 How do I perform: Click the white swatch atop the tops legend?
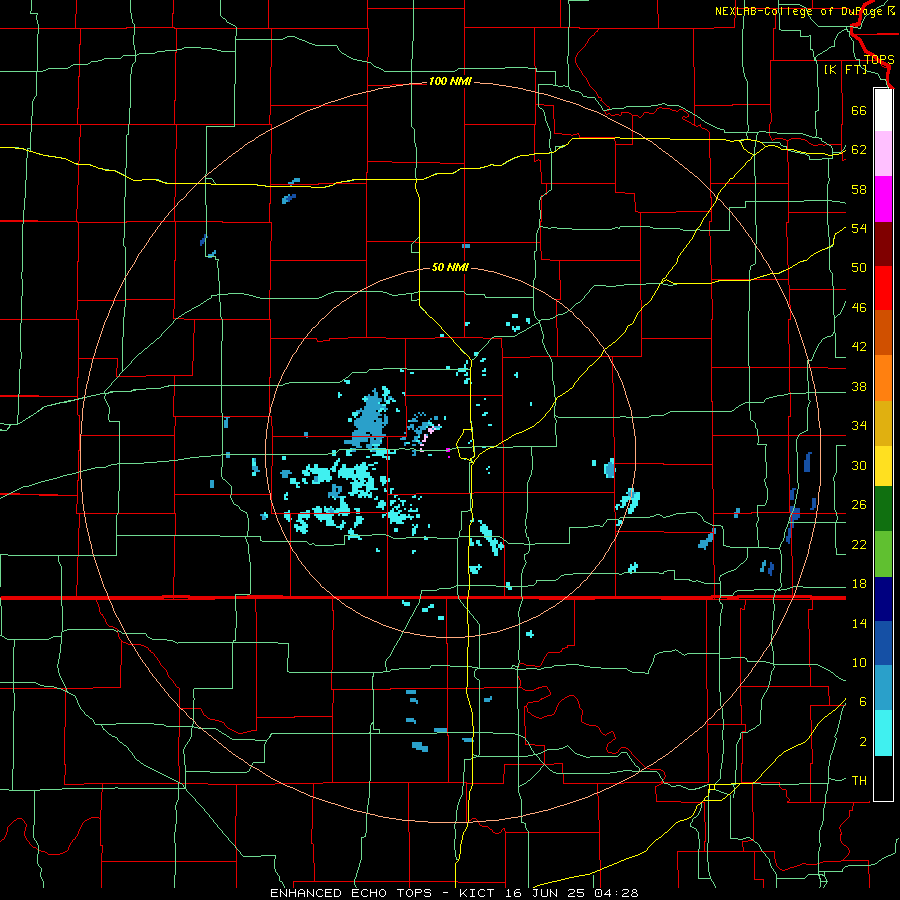pos(883,110)
